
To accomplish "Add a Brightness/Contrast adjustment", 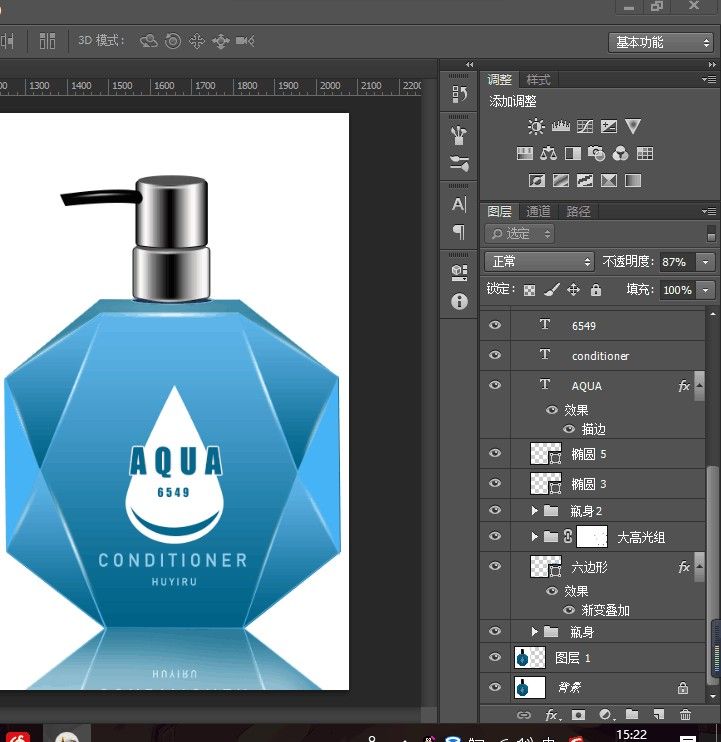I will coord(537,127).
